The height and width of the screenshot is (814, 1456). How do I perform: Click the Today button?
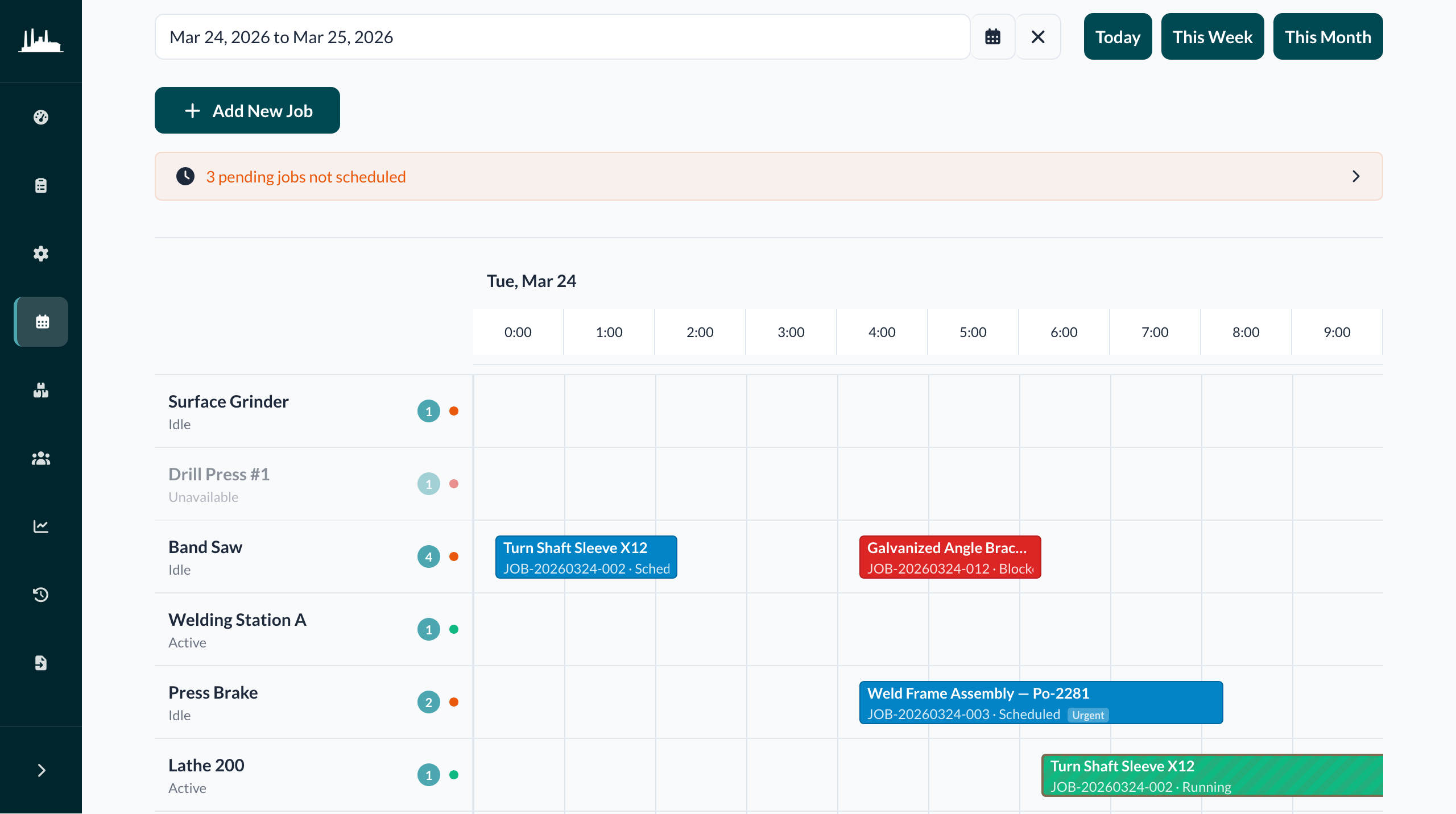pos(1117,36)
